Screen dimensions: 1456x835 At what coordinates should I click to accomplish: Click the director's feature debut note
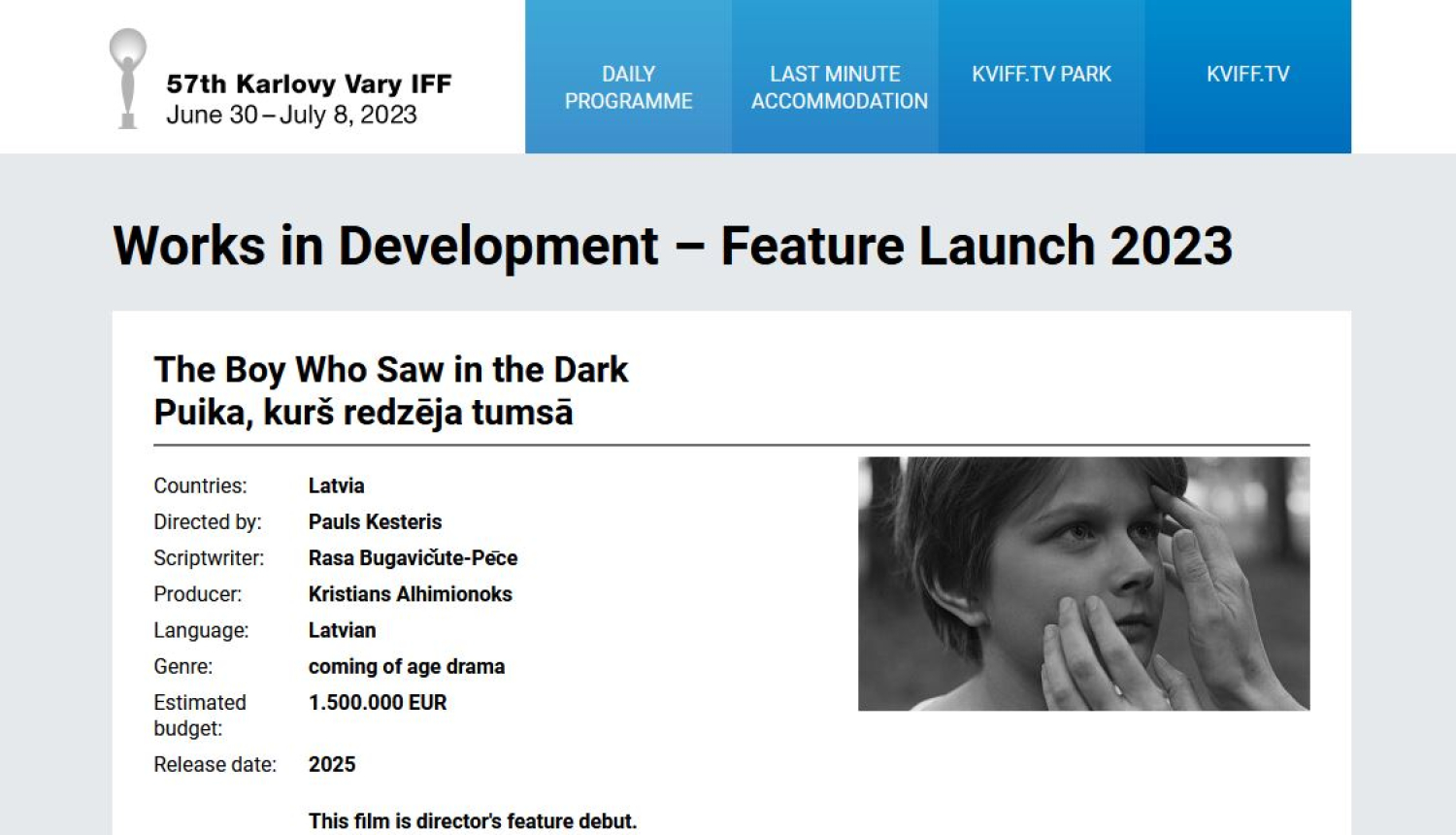tap(472, 821)
